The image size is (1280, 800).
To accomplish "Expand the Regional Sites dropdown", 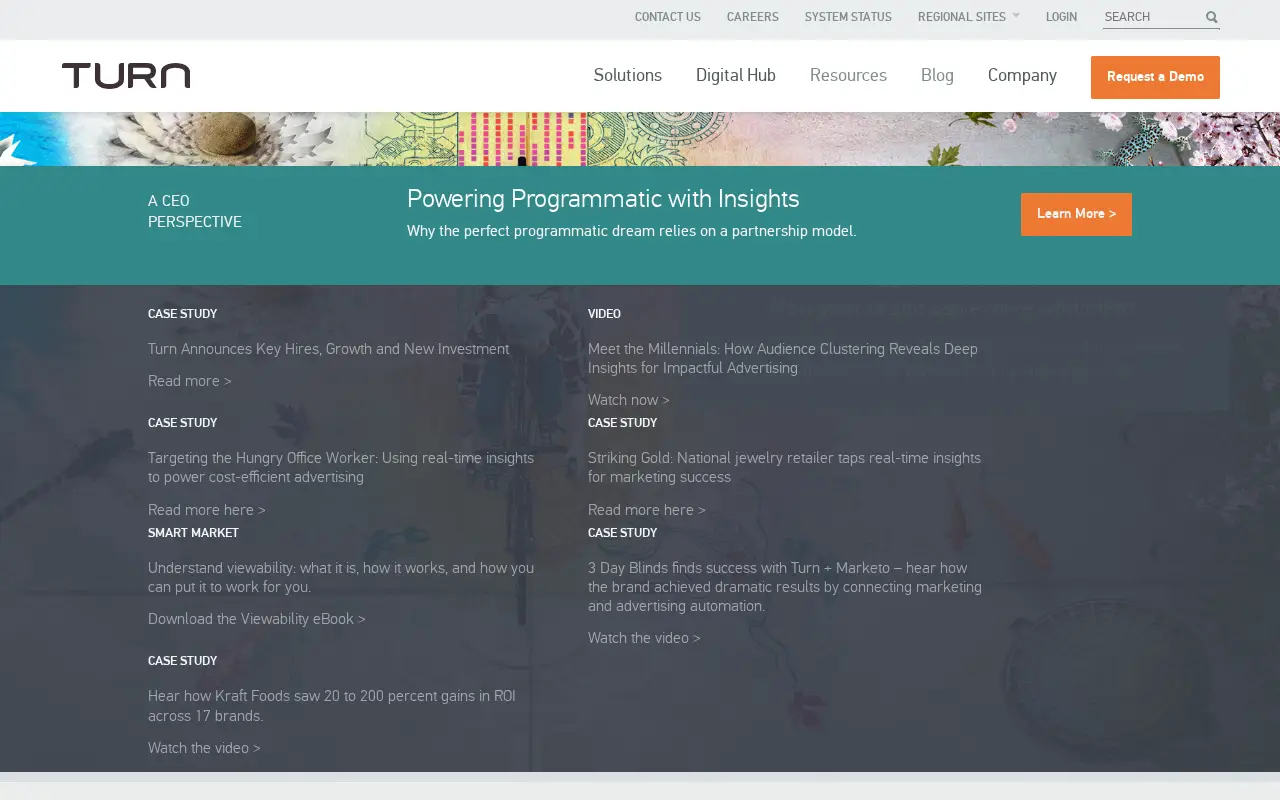I will [968, 17].
